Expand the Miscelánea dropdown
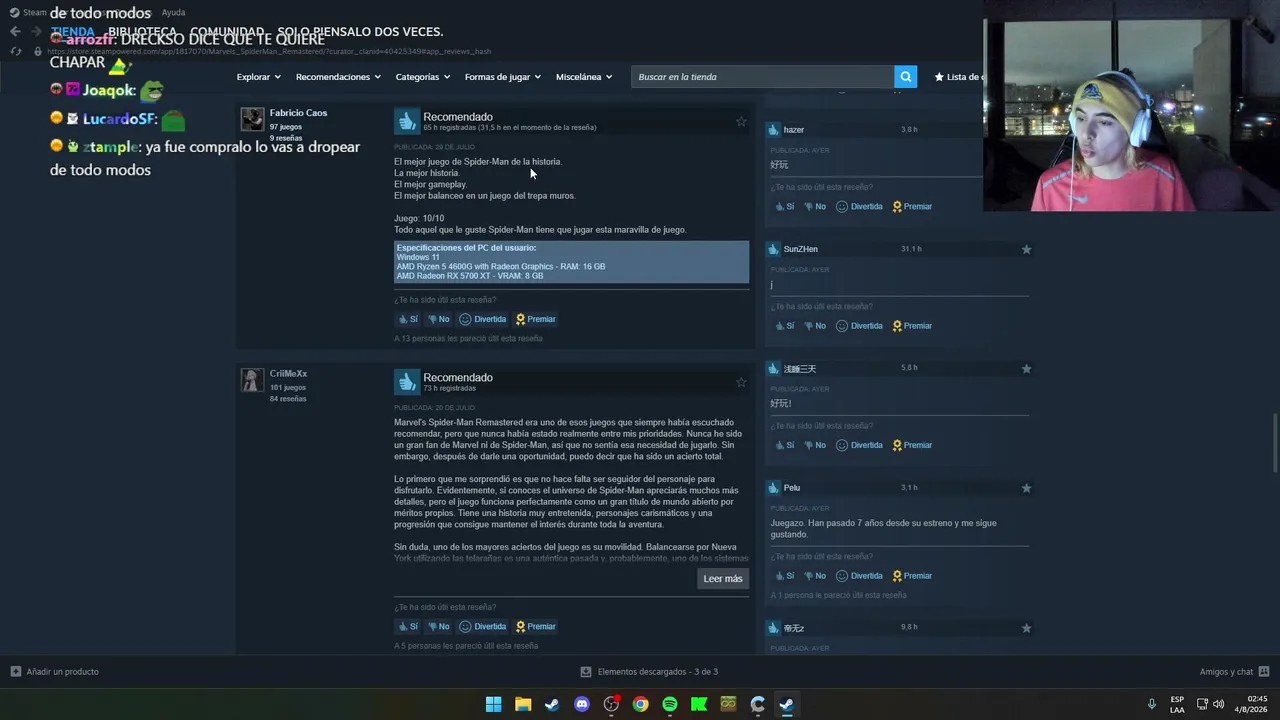This screenshot has height=720, width=1280. (x=584, y=77)
